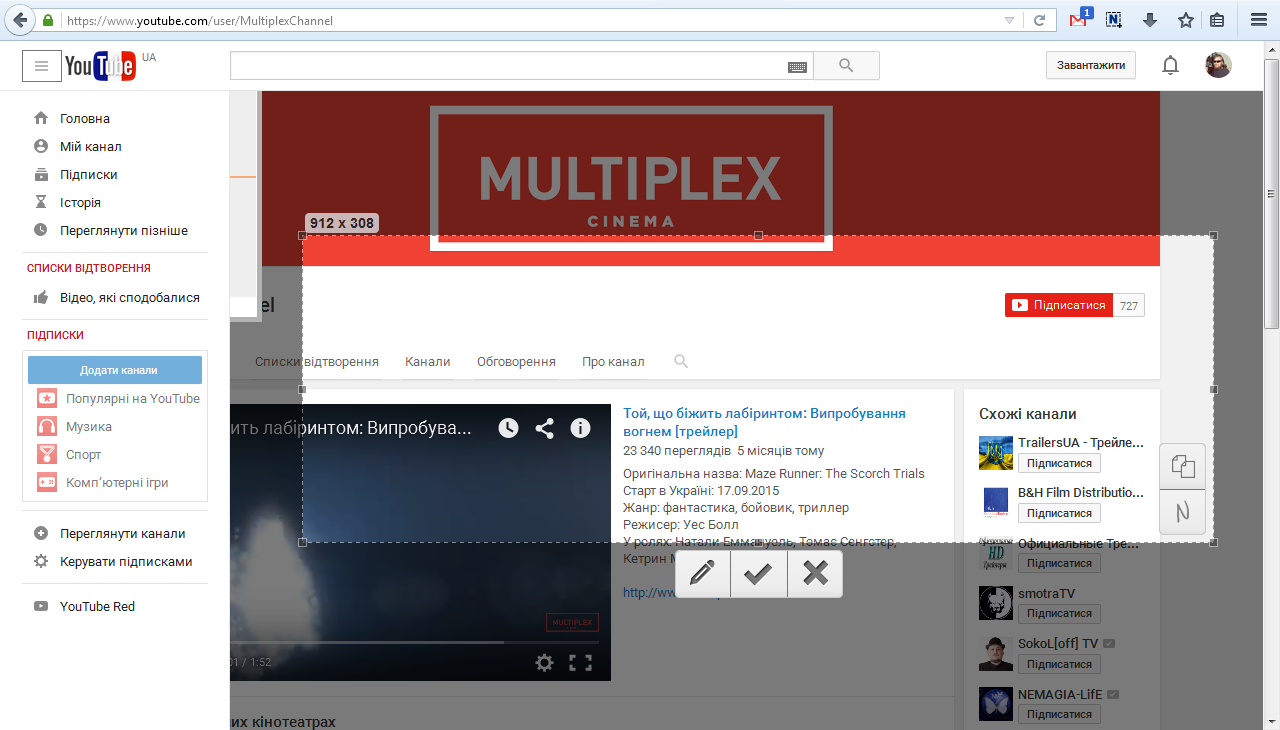Open the video player settings gear
This screenshot has width=1280, height=730.
click(544, 662)
